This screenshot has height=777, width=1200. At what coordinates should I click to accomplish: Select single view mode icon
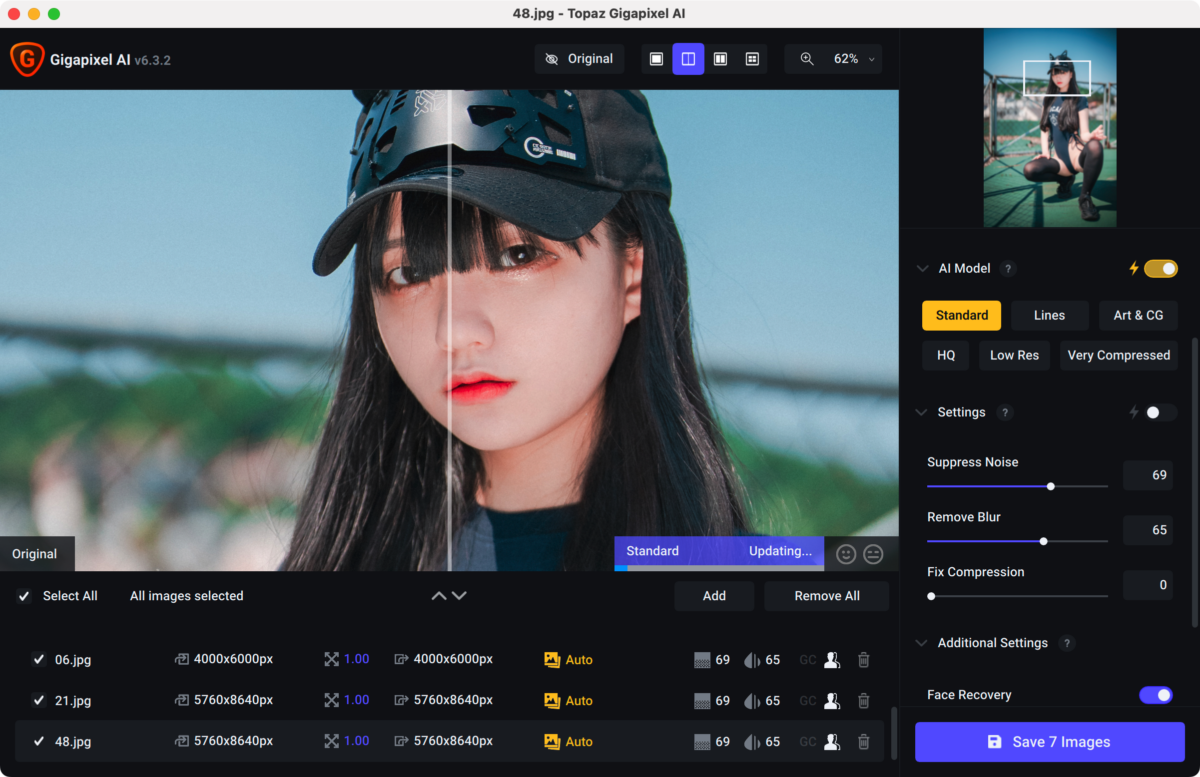click(656, 59)
